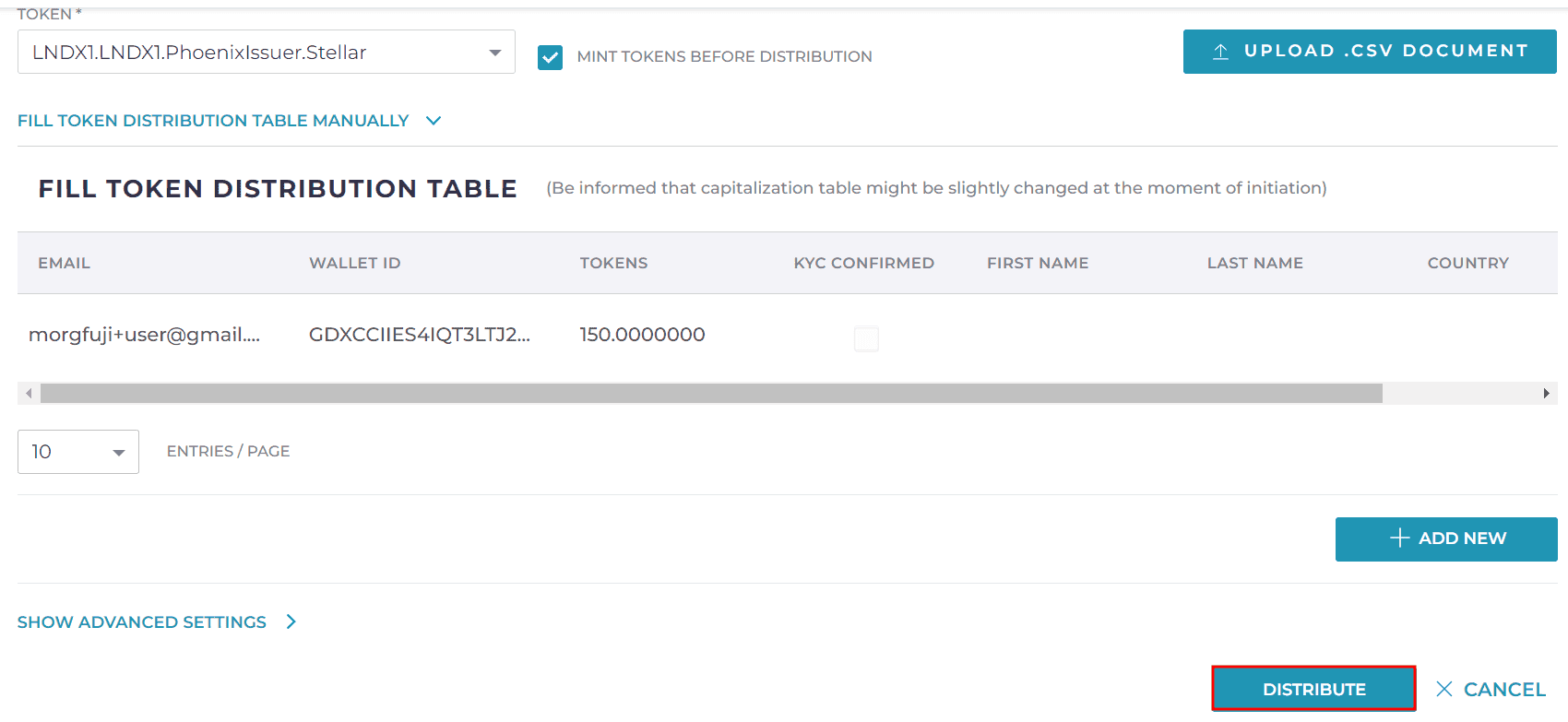
Task: Click the chevron next to Fill Token Distribution Table Manually
Action: (x=434, y=121)
